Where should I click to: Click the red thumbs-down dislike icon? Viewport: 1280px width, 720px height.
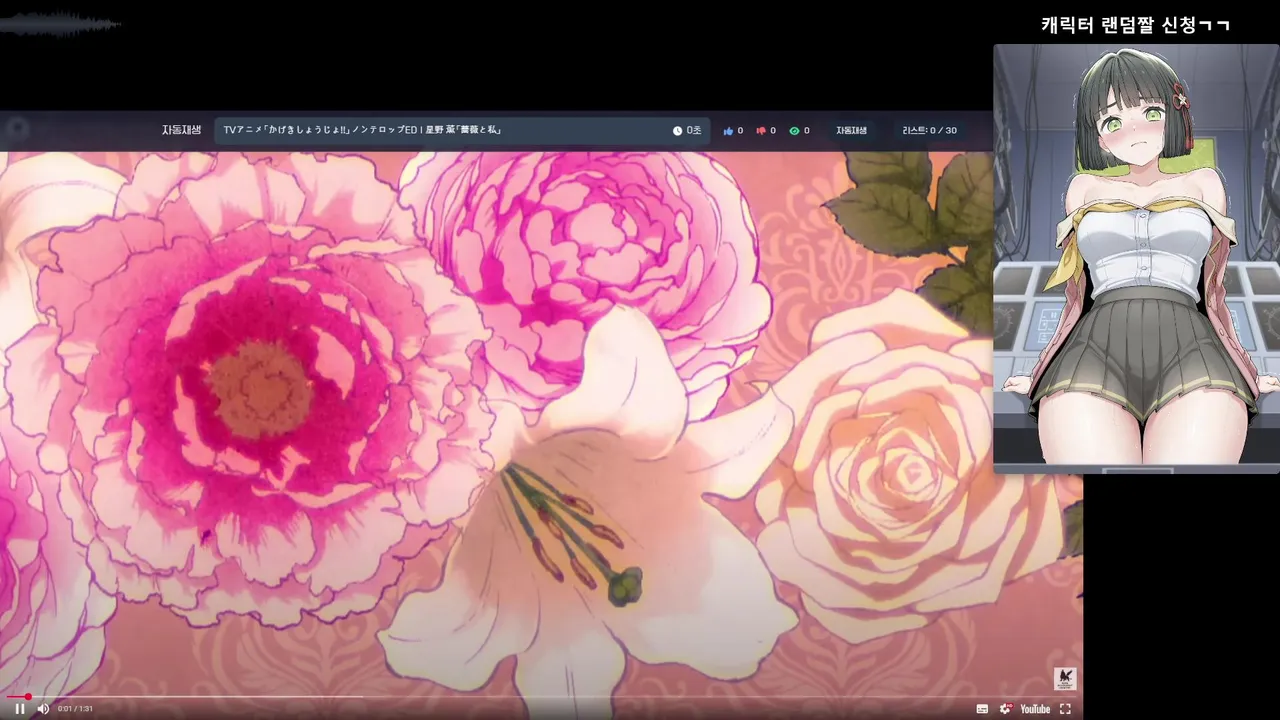[x=761, y=131]
